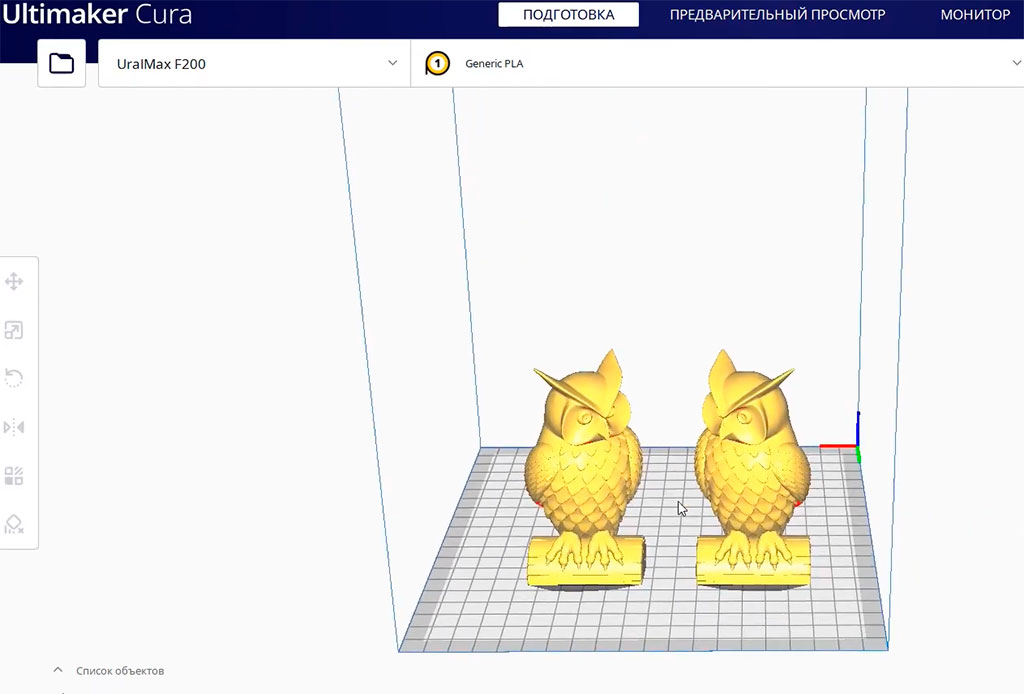Select the ПОДГОТОВКА tab
This screenshot has height=694, width=1024.
click(x=568, y=15)
